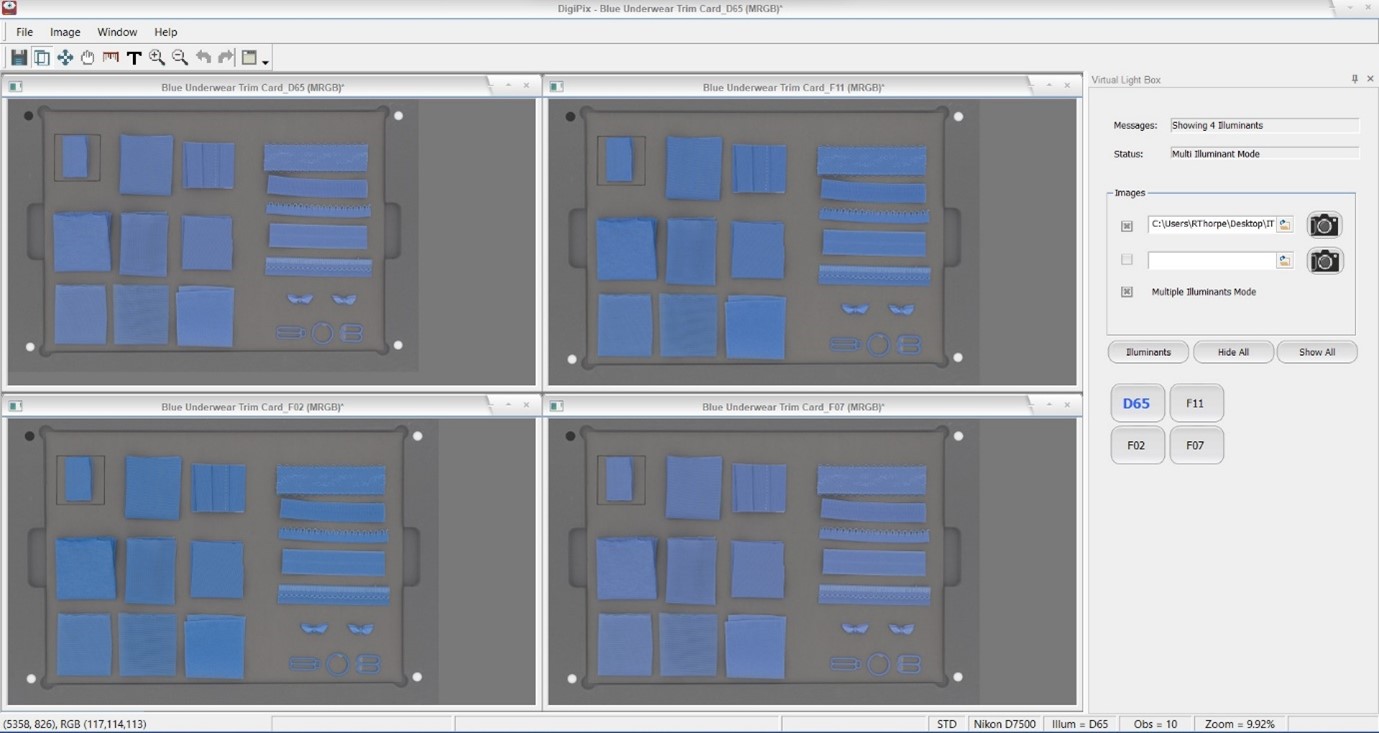Screen dimensions: 1379x733
Task: Open the File menu
Action: [x=24, y=32]
